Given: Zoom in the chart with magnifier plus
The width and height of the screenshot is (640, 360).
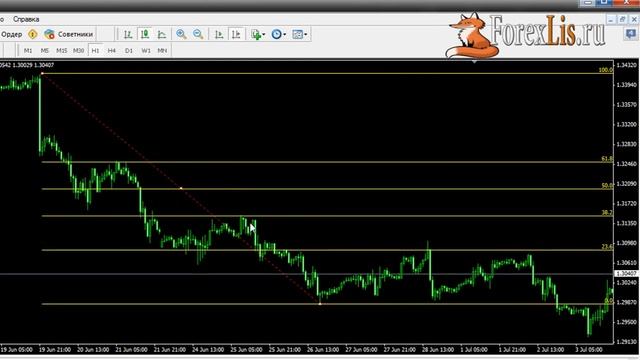Looking at the screenshot, I should coord(181,34).
